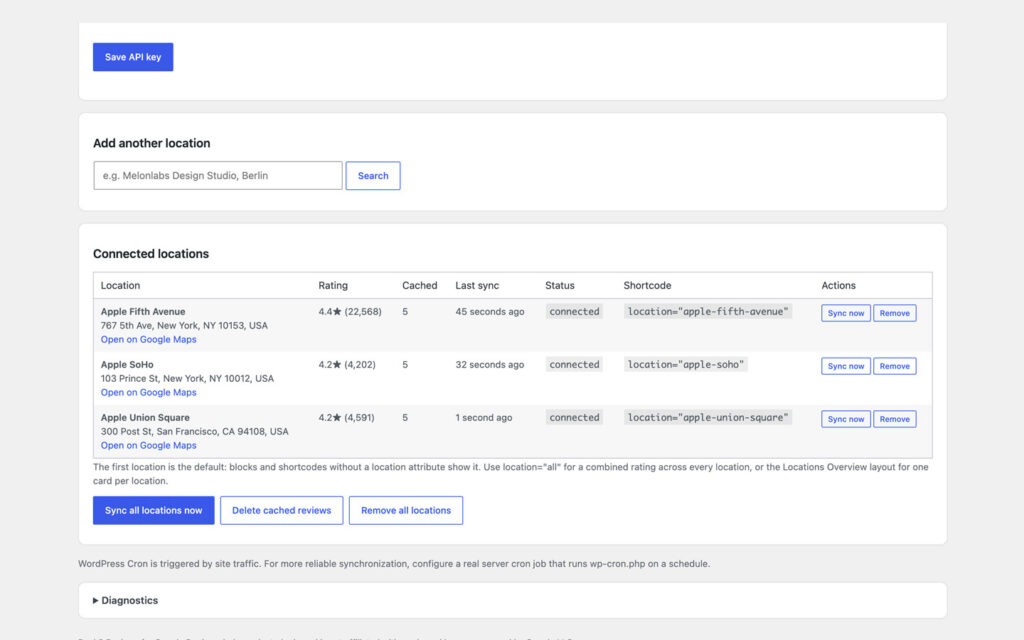
Task: Sync now the Apple Union Square location
Action: pyautogui.click(x=846, y=419)
